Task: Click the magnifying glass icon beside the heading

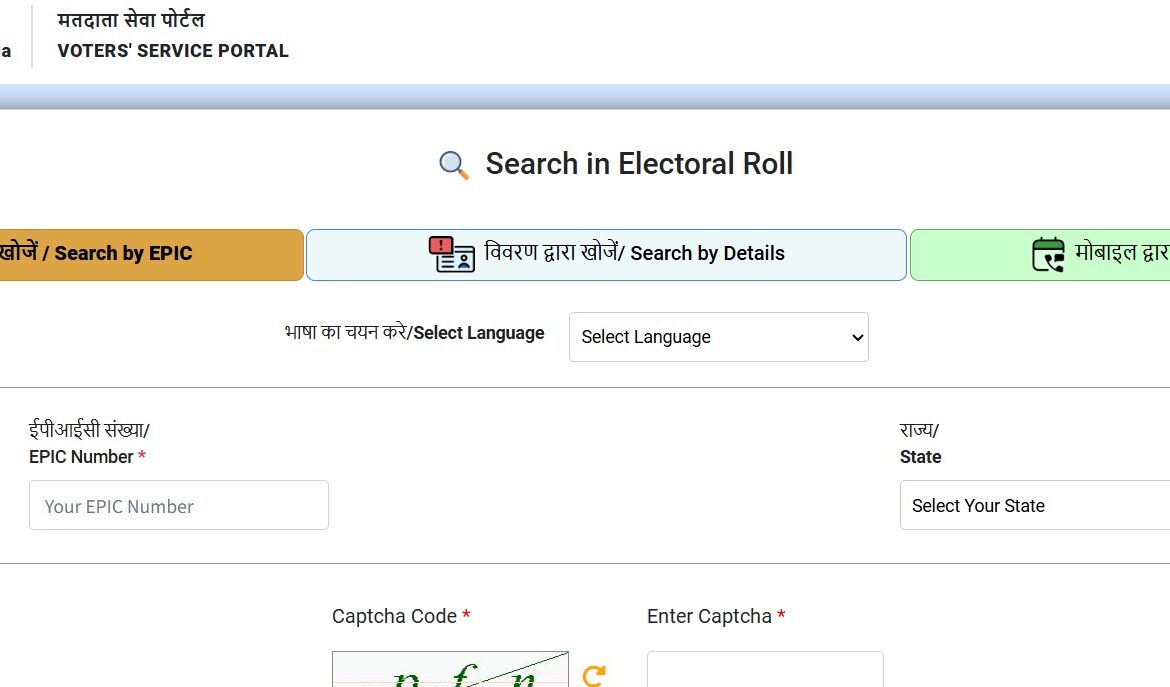Action: [x=454, y=165]
